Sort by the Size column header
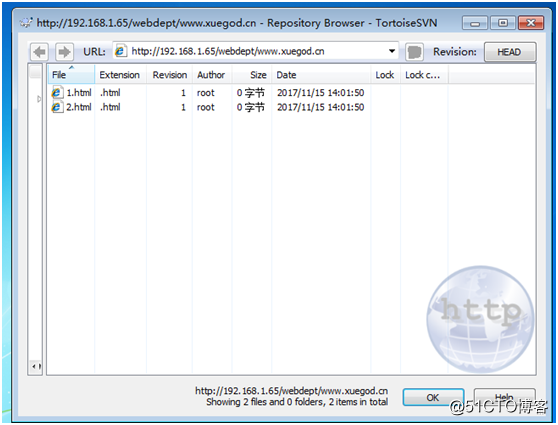The image size is (558, 425). click(252, 75)
